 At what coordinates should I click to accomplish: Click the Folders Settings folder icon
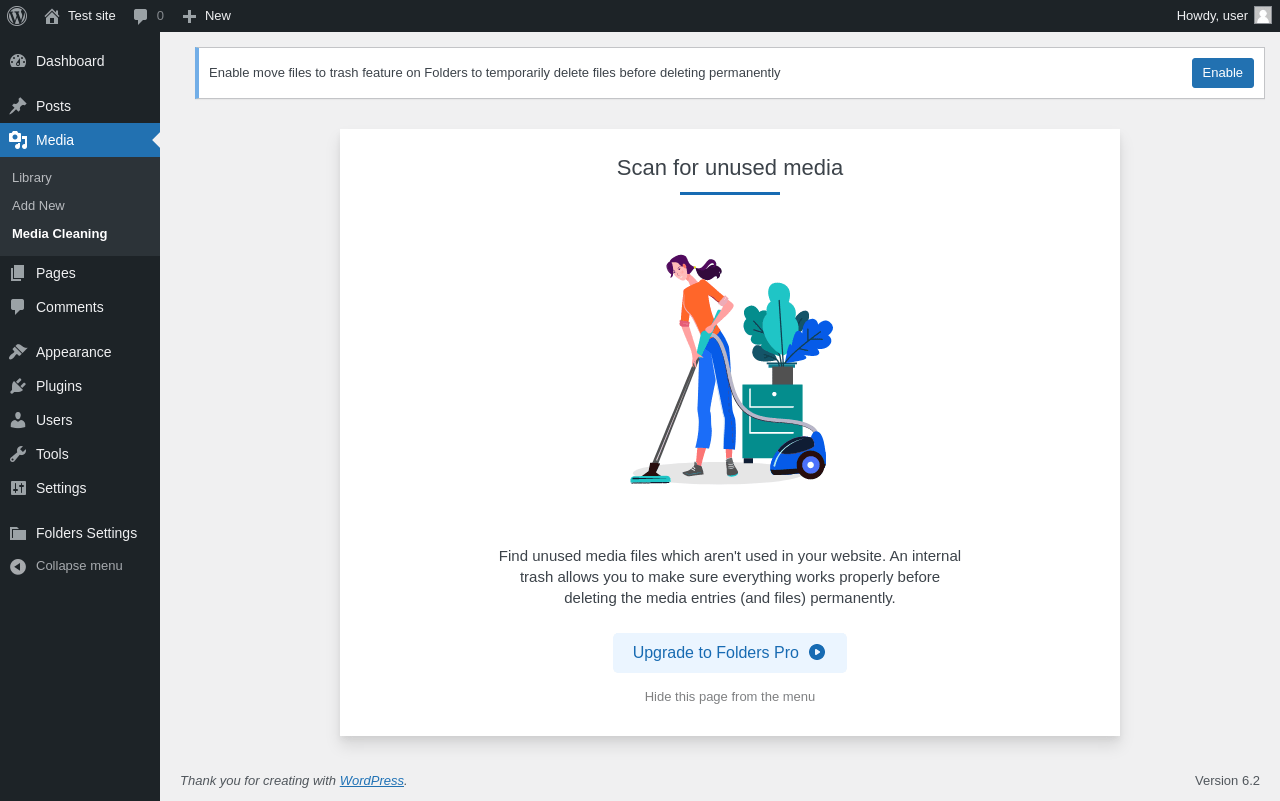(18, 533)
